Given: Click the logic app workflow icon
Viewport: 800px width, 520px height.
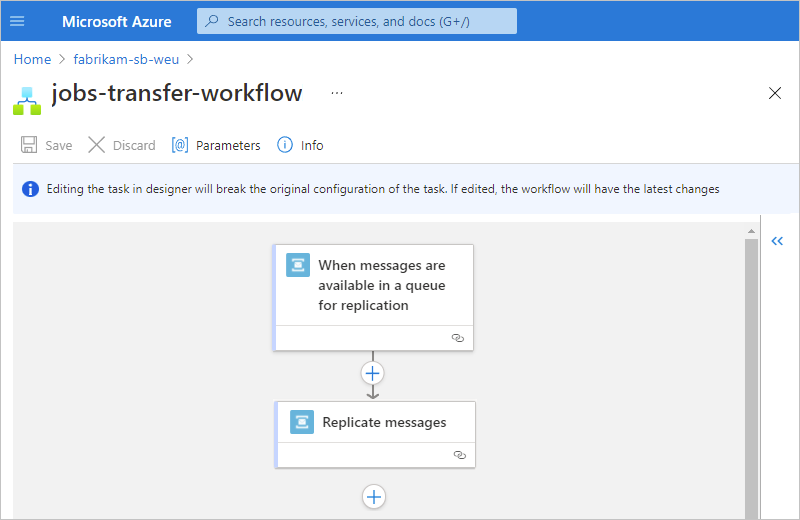Looking at the screenshot, I should point(27,99).
